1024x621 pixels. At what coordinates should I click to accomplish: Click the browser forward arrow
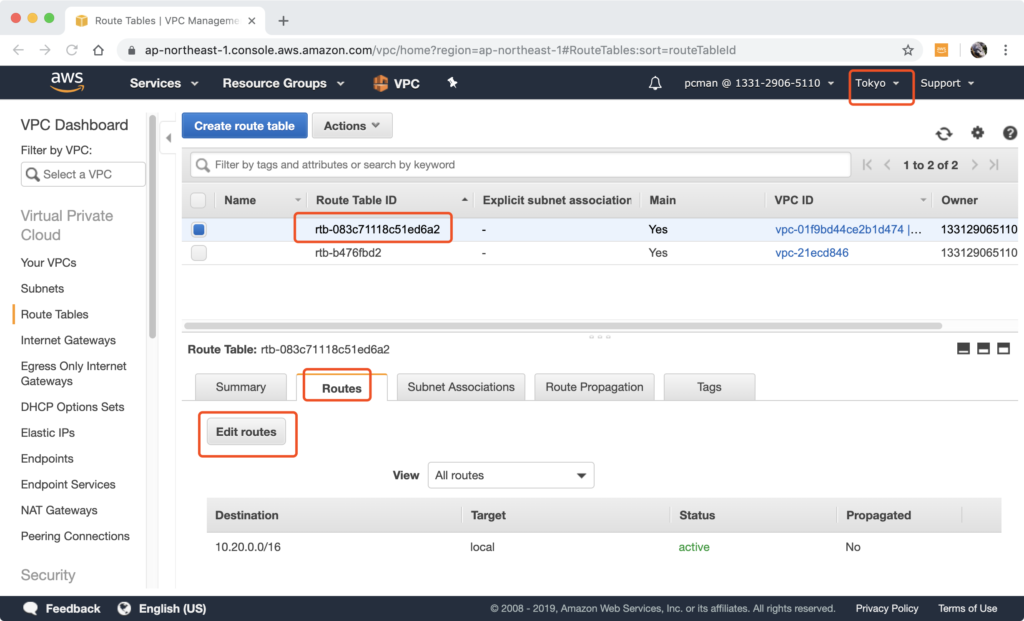coord(44,50)
